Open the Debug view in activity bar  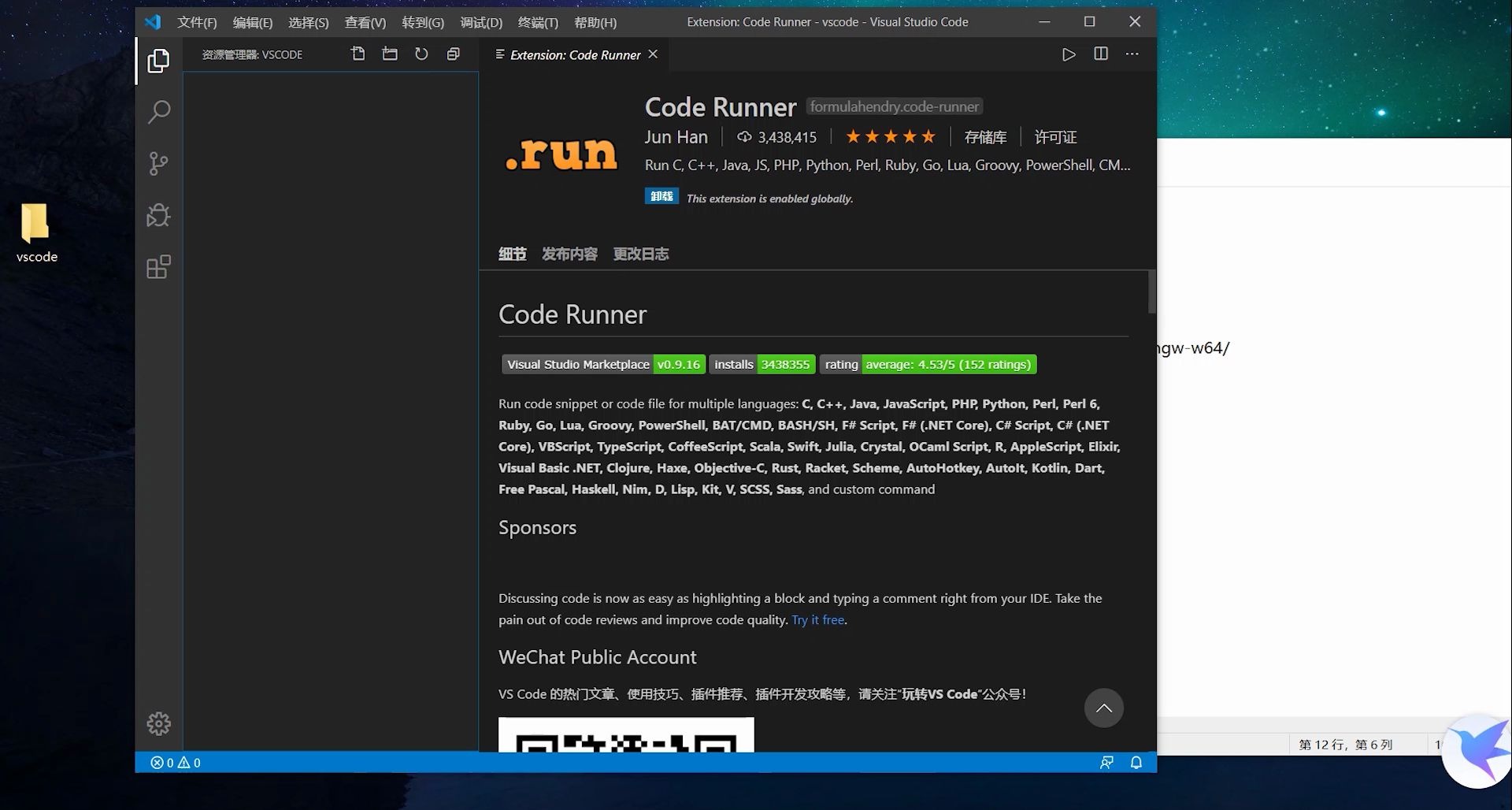(158, 215)
